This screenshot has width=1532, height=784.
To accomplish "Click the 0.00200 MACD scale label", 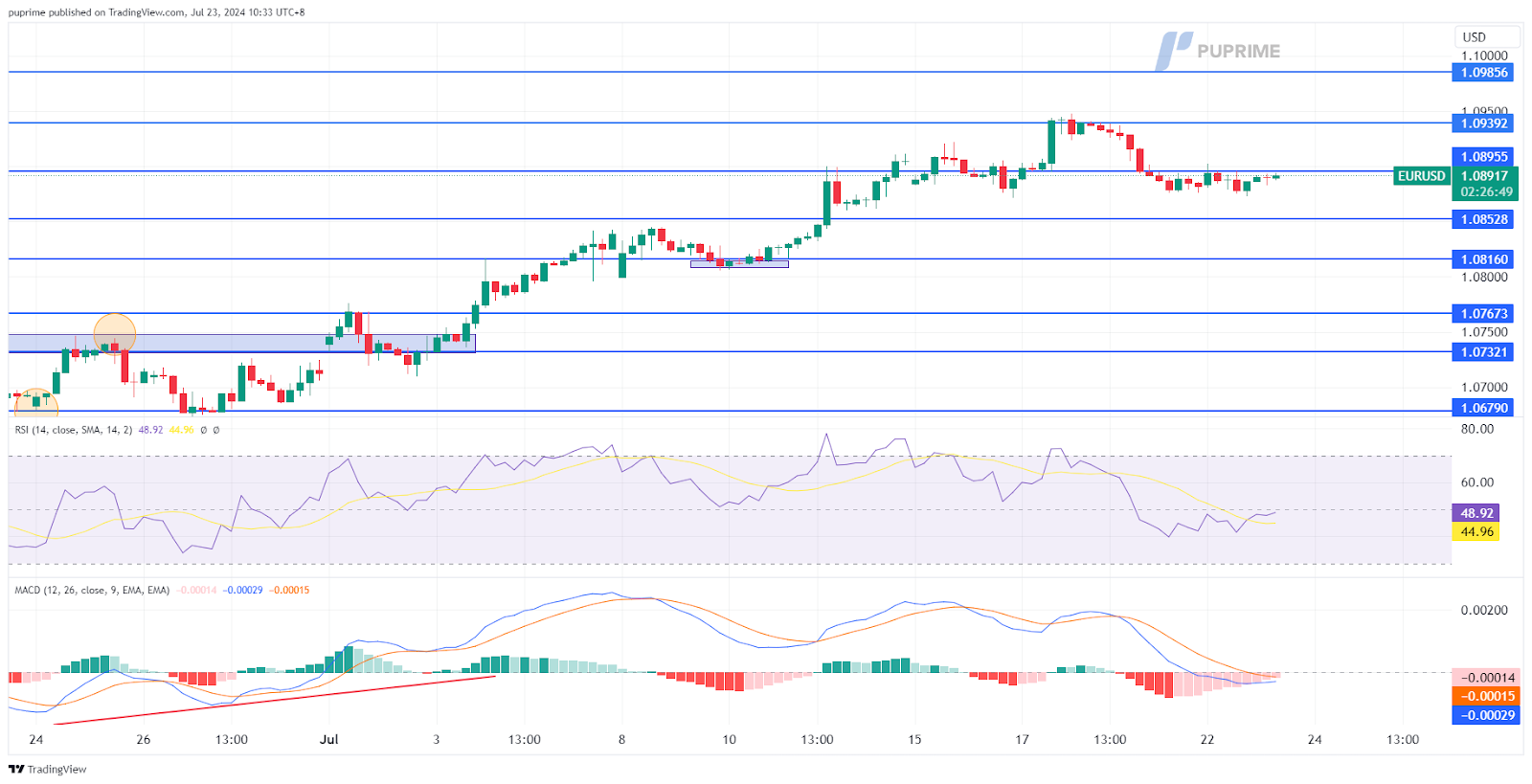I will [1484, 610].
